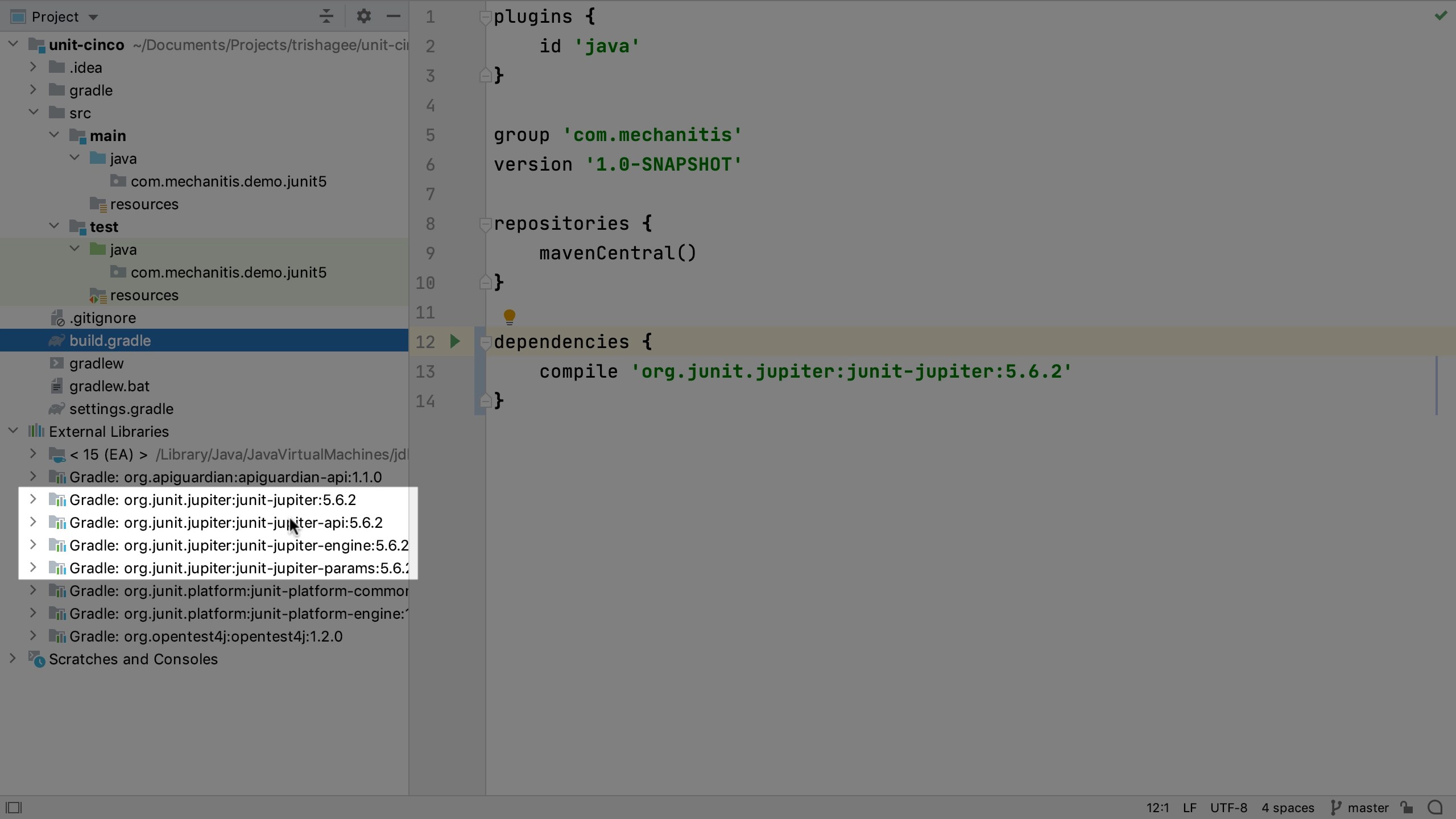Collapse the plugins block fold marker

click(485, 18)
